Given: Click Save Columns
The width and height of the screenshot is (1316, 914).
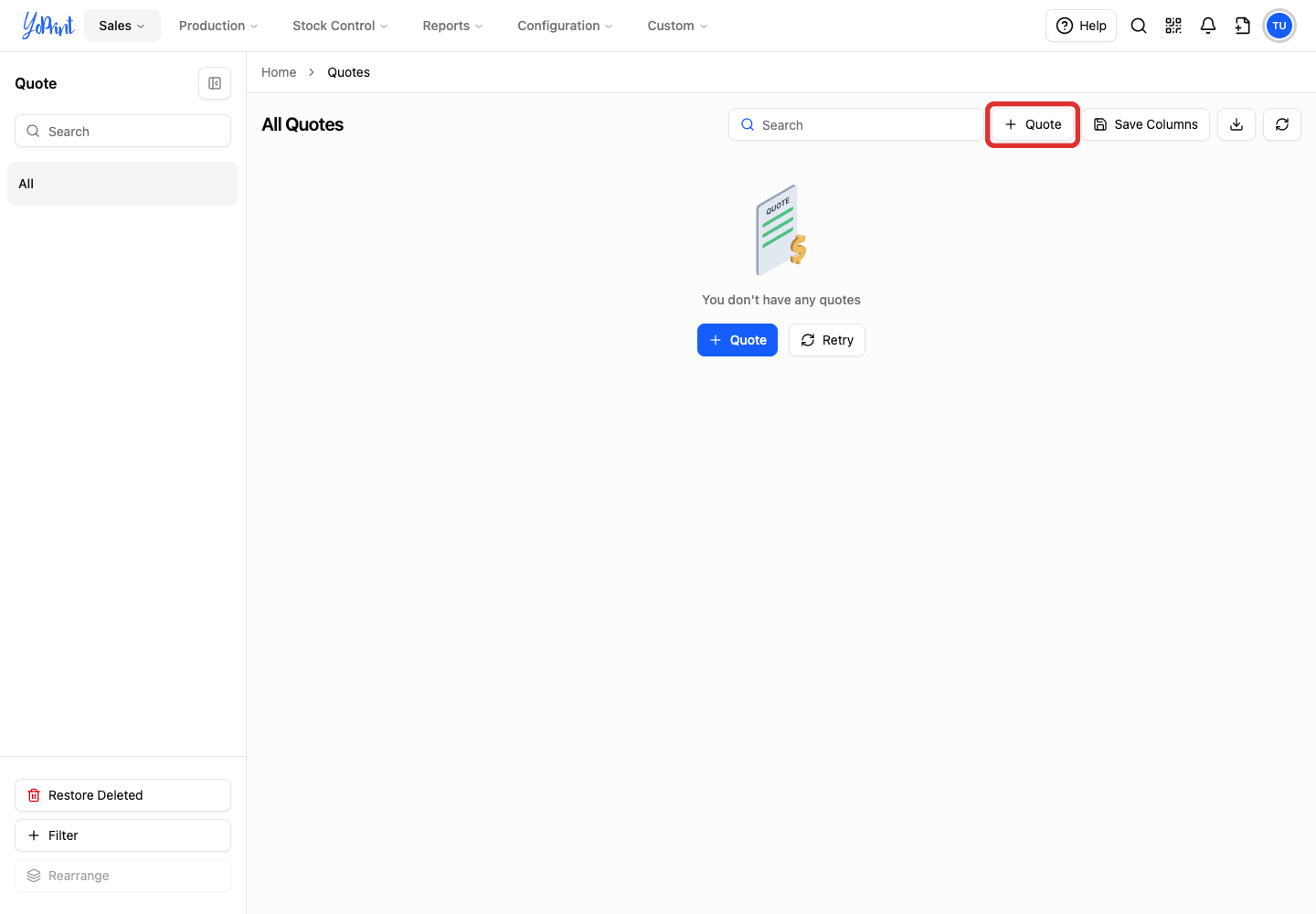Looking at the screenshot, I should [1146, 124].
